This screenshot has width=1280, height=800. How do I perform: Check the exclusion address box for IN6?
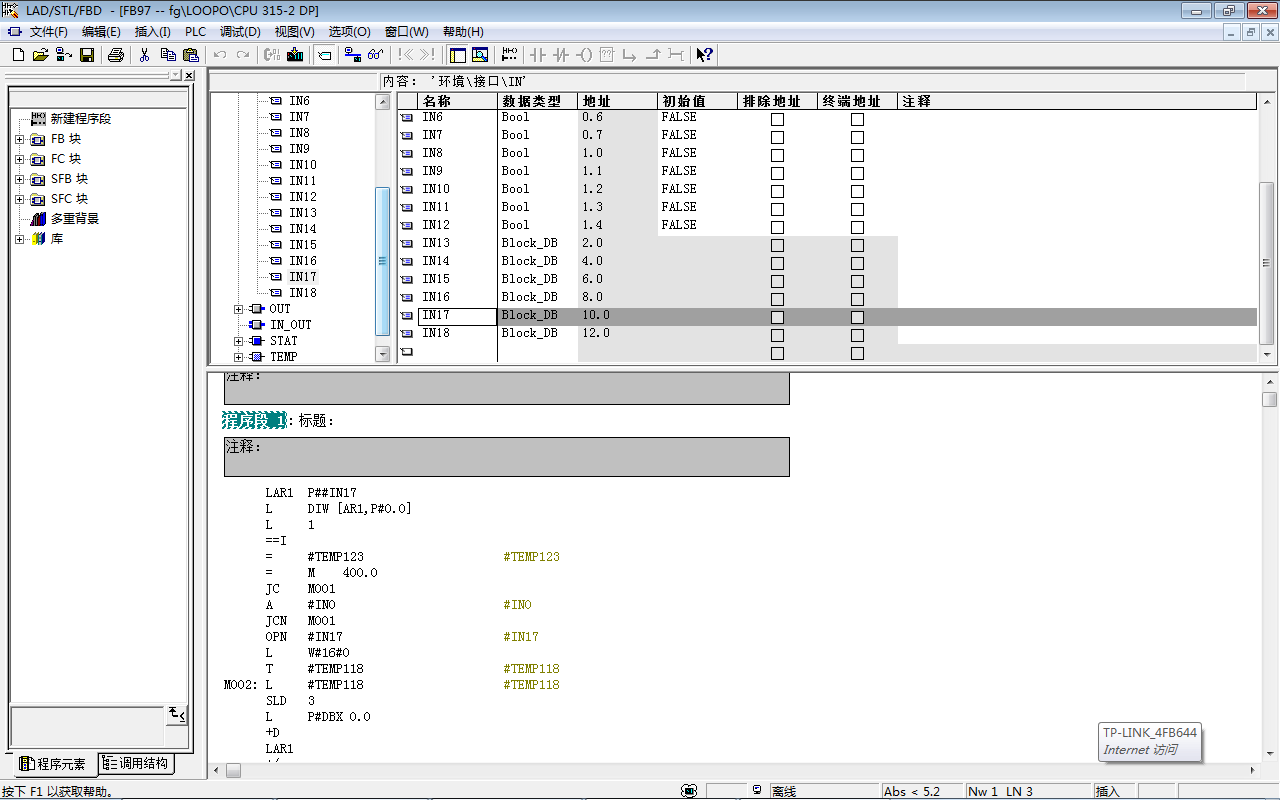click(x=777, y=119)
